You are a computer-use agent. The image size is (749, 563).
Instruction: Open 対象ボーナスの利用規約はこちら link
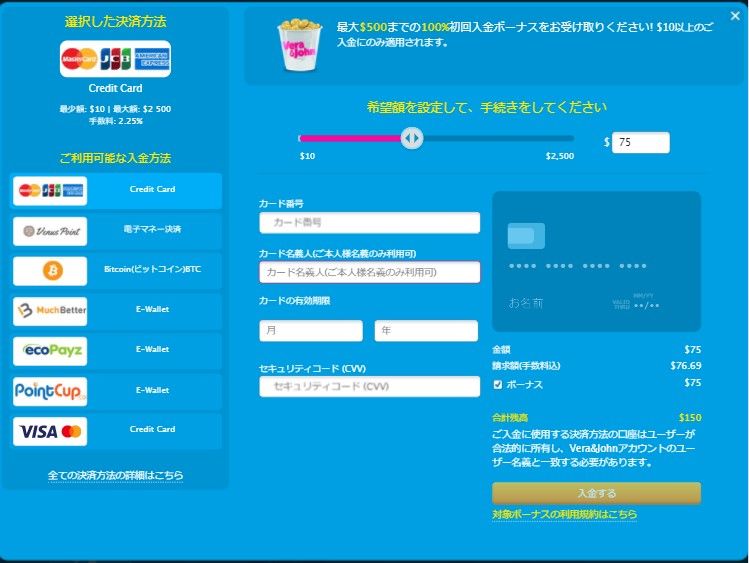point(564,514)
